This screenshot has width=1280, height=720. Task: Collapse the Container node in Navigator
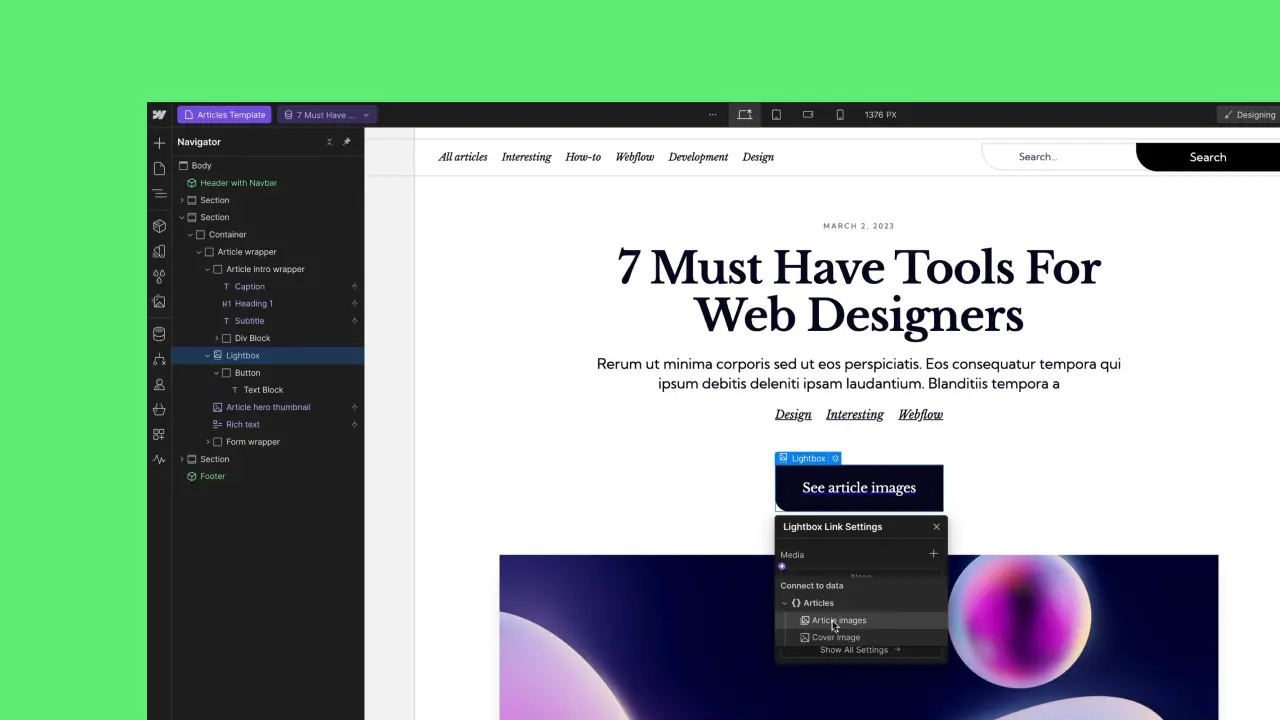click(190, 235)
